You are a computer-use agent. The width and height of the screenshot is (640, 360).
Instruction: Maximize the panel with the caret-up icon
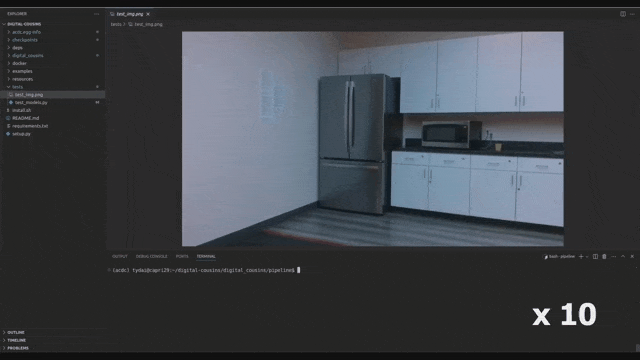pos(623,256)
